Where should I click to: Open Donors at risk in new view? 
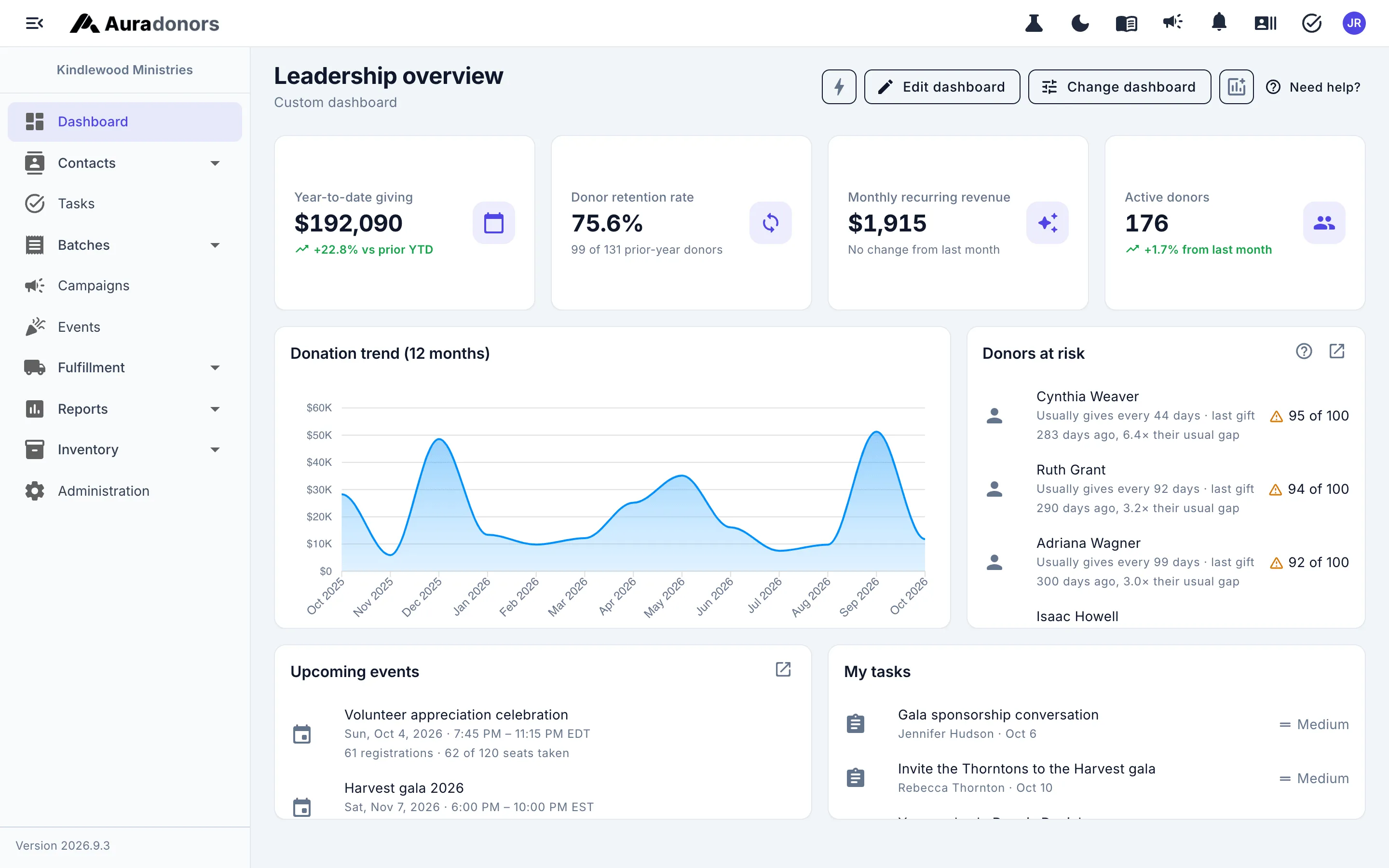tap(1337, 351)
